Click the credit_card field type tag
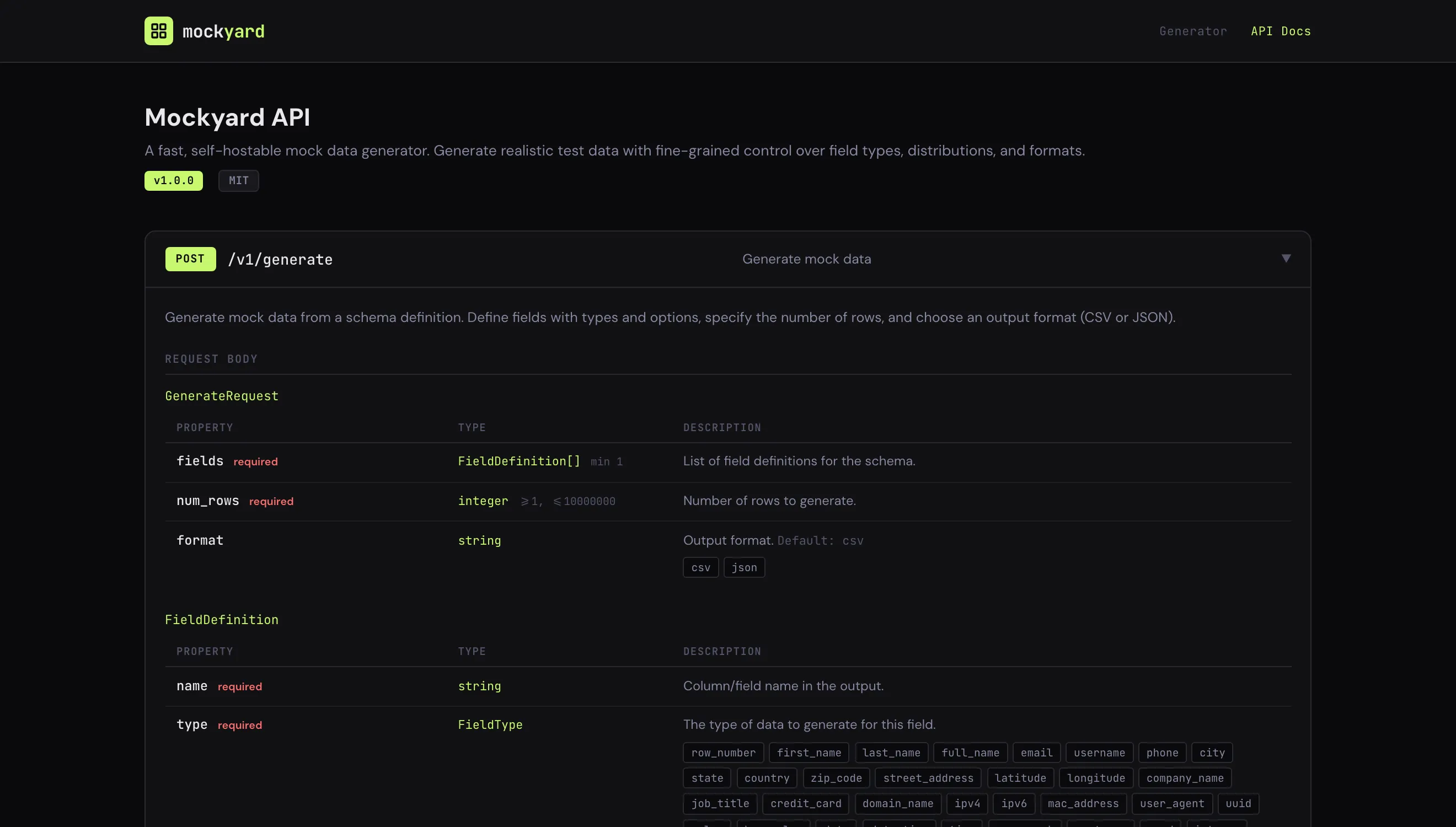Screen dimensions: 1456x827 pyautogui.click(x=806, y=804)
